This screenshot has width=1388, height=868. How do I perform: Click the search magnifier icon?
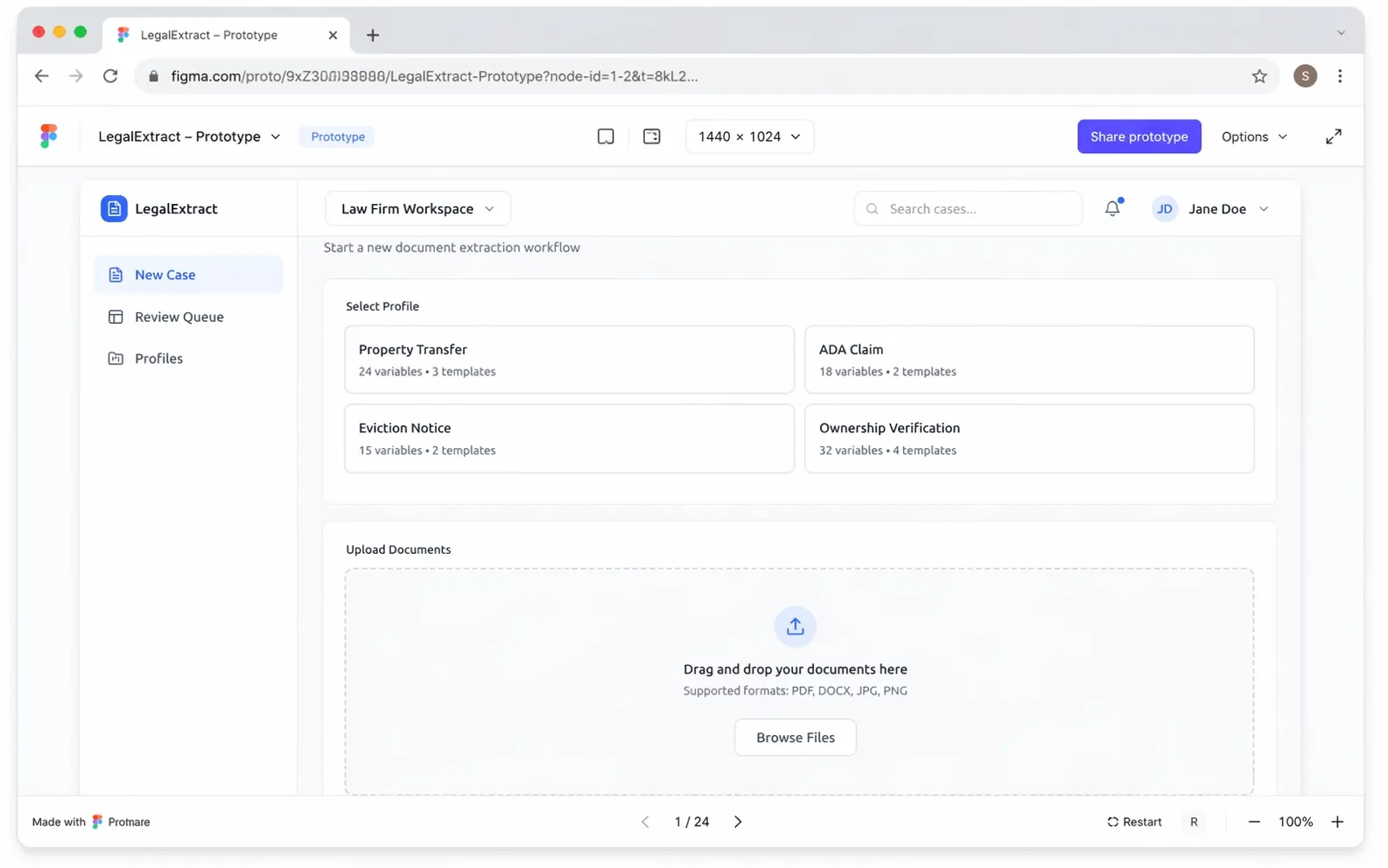(872, 208)
